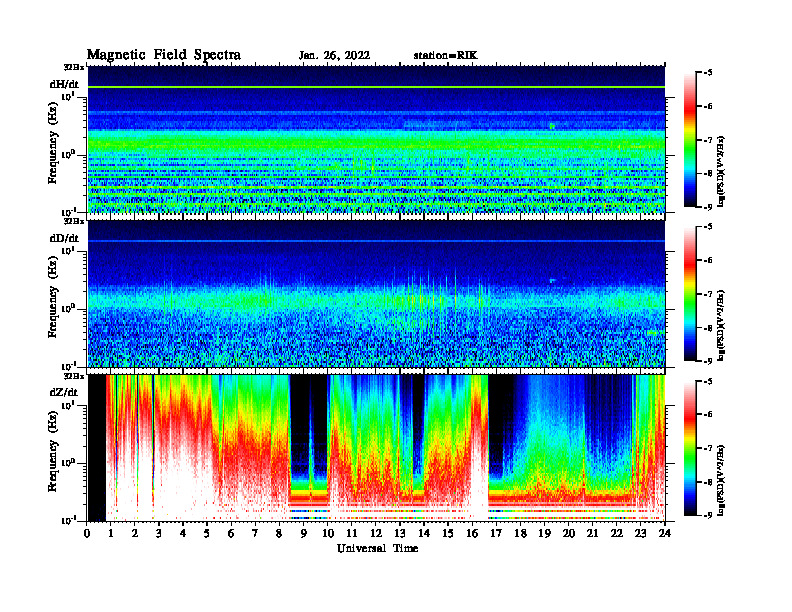Click hour "5" on the Universal Time axis
The width and height of the screenshot is (792, 612).
(x=207, y=534)
